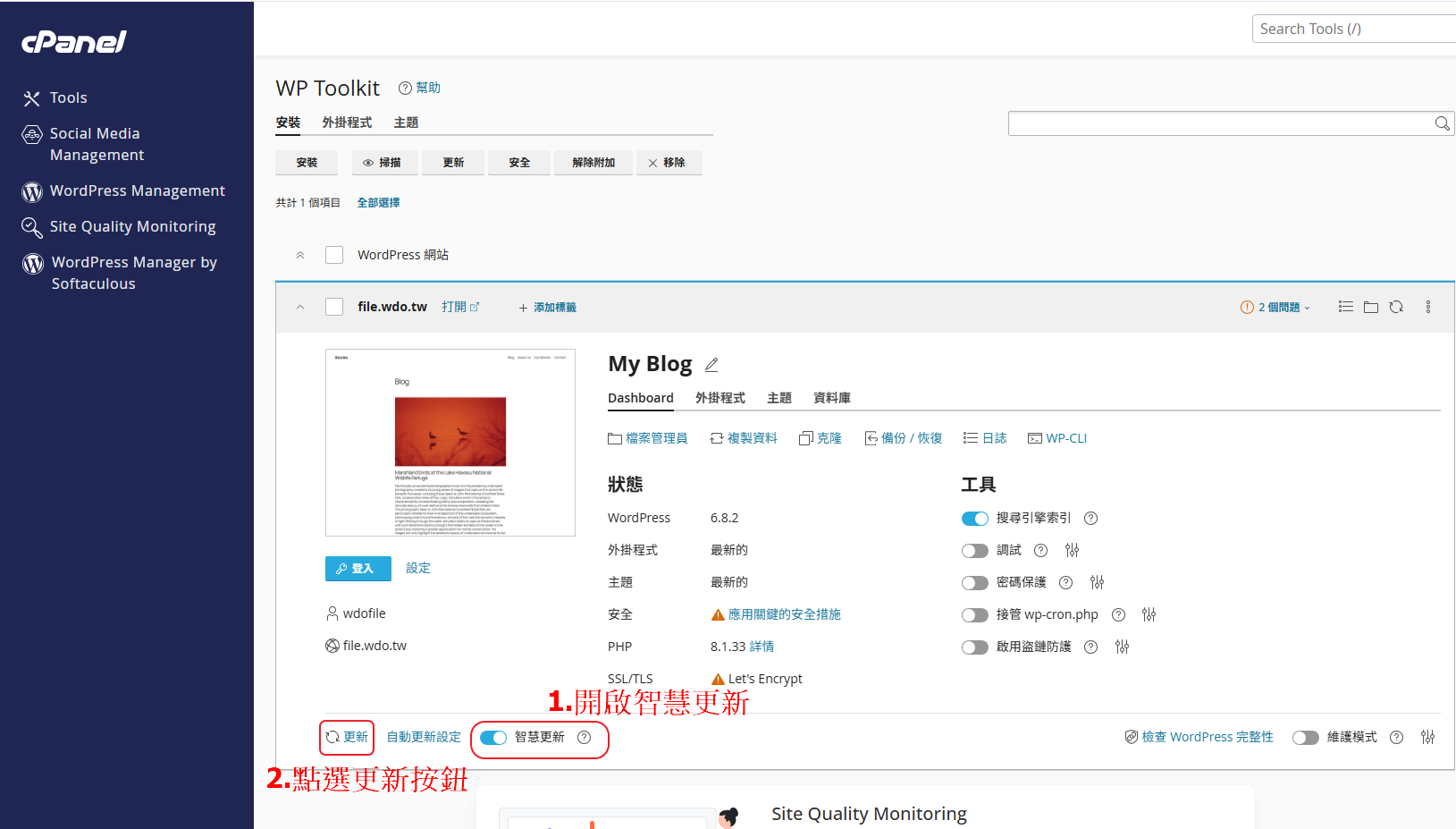This screenshot has width=1456, height=829.
Task: Click the Search Tools input field
Action: 1351,29
